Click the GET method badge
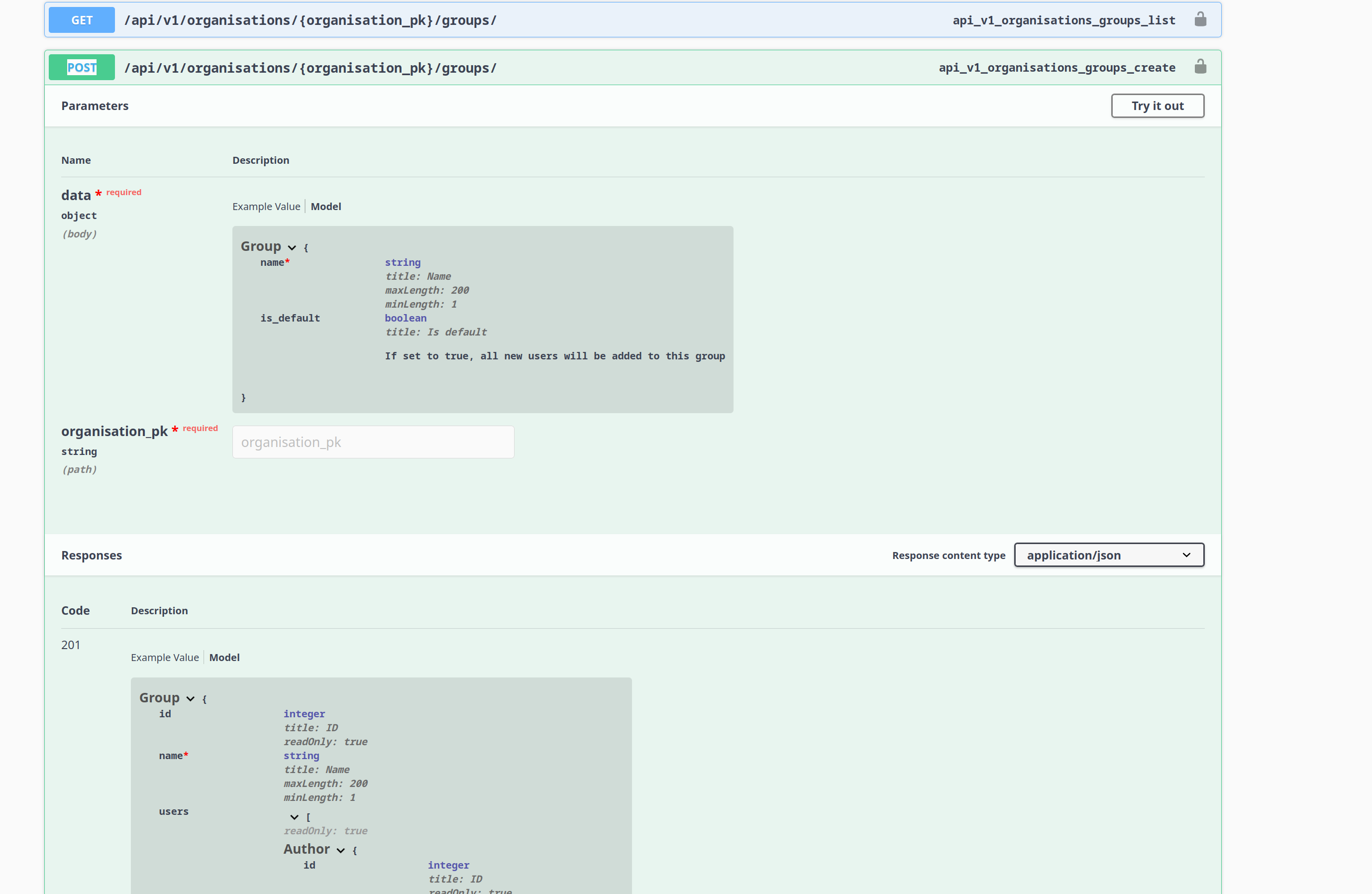This screenshot has width=1372, height=894. 81,19
